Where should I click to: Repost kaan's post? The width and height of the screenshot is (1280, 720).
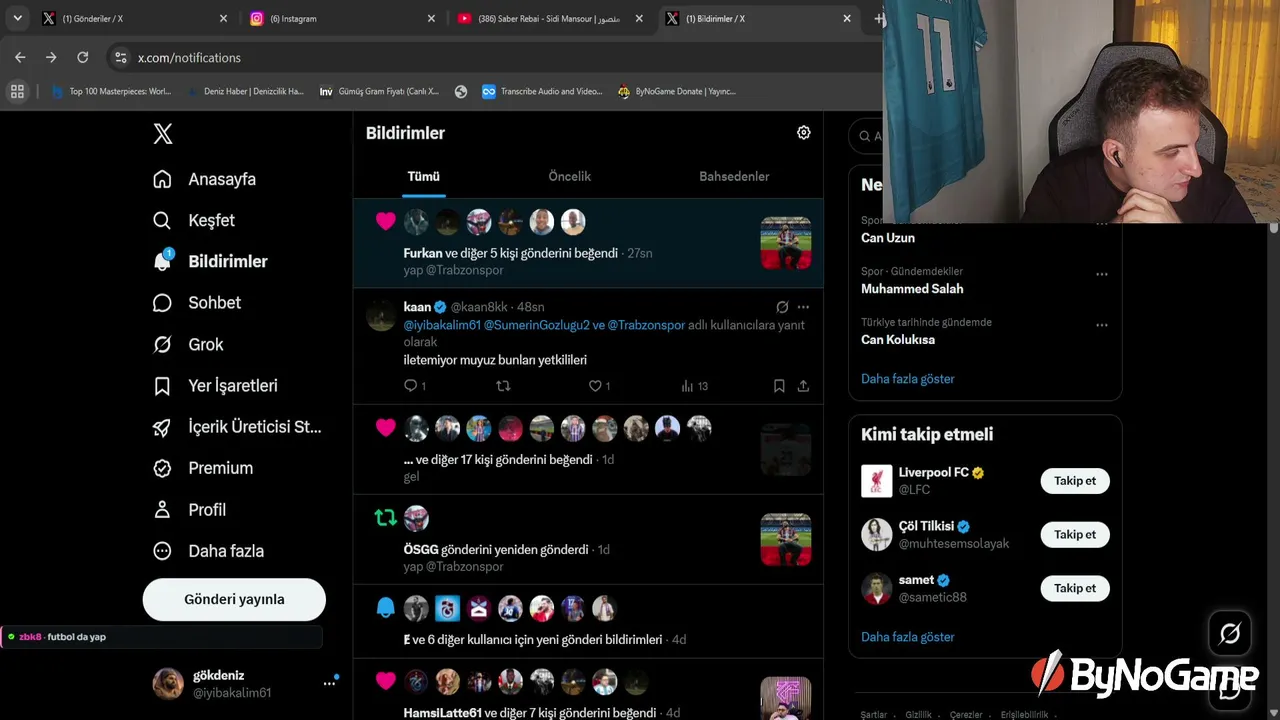[x=503, y=386]
